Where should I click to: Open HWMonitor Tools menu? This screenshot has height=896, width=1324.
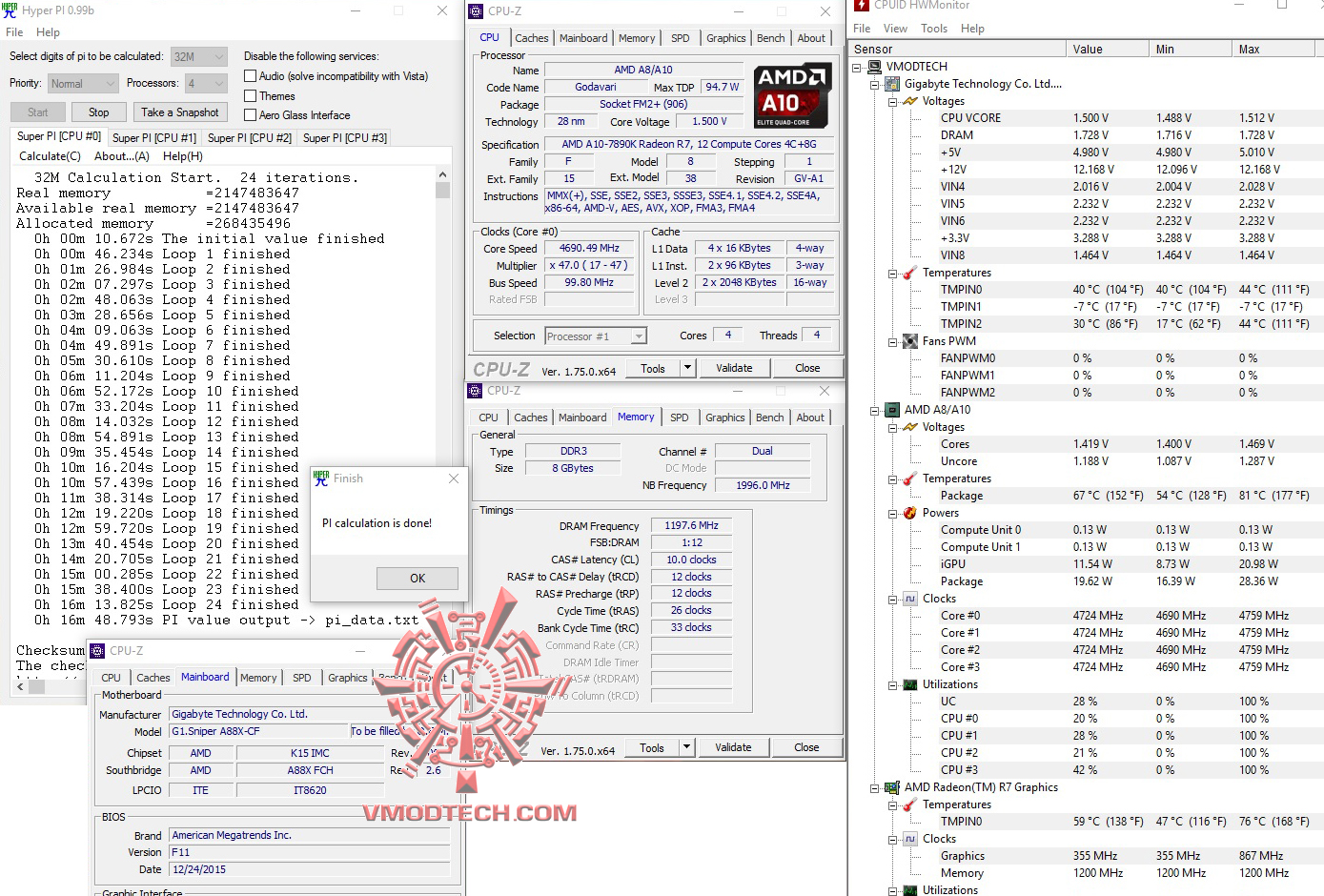934,29
